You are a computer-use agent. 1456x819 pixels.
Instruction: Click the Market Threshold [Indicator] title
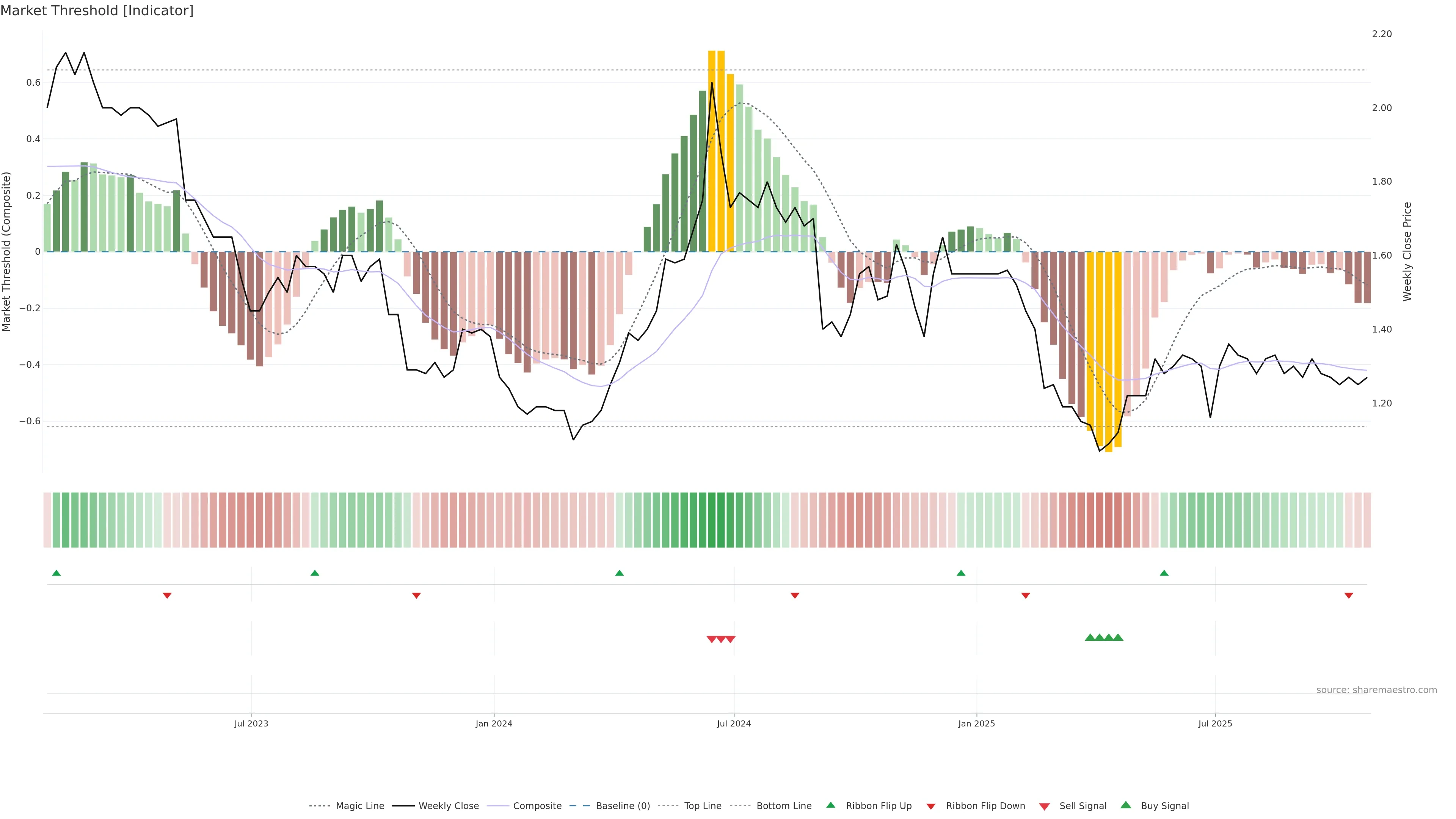point(97,11)
